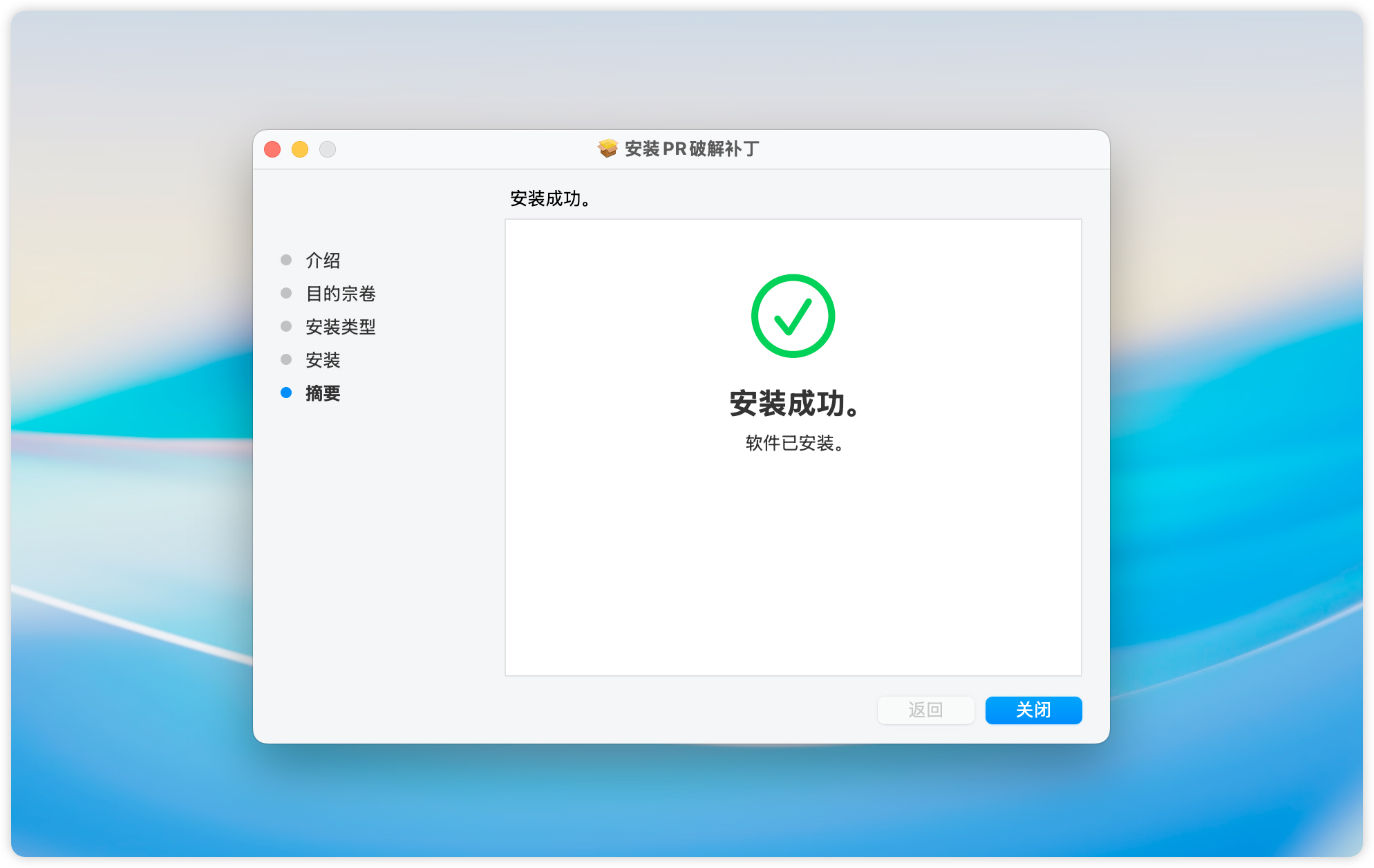Click the 软件已安装。 message text
The image size is (1374, 868).
click(794, 443)
